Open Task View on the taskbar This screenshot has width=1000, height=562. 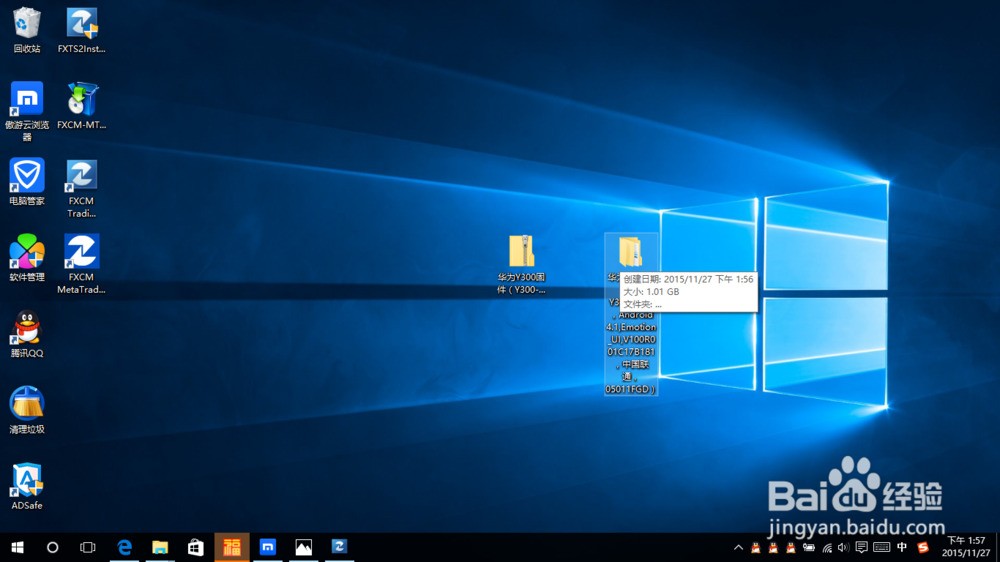click(x=87, y=547)
